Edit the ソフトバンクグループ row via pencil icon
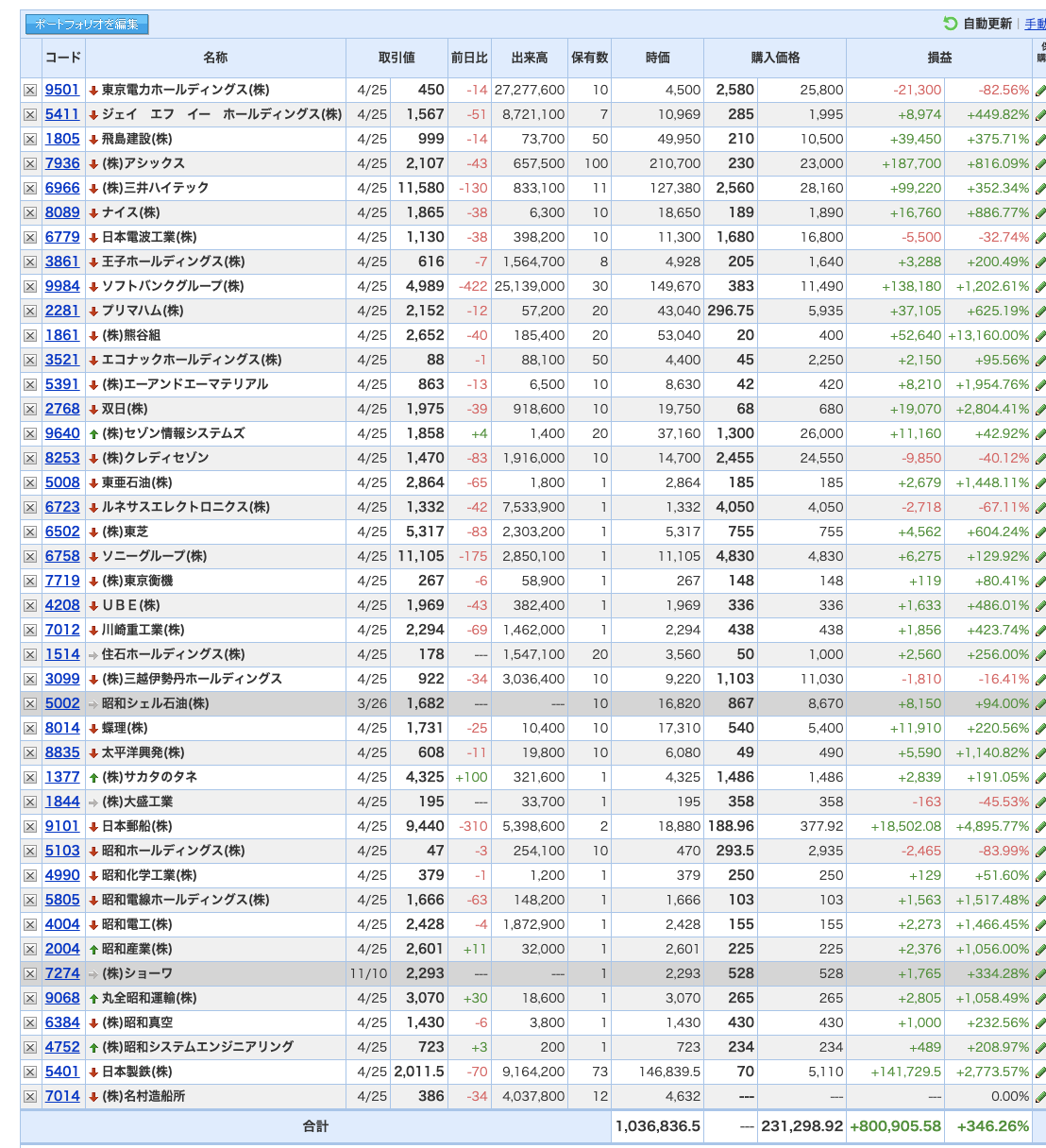Image resolution: width=1046 pixels, height=1148 pixels. pyautogui.click(x=1040, y=287)
